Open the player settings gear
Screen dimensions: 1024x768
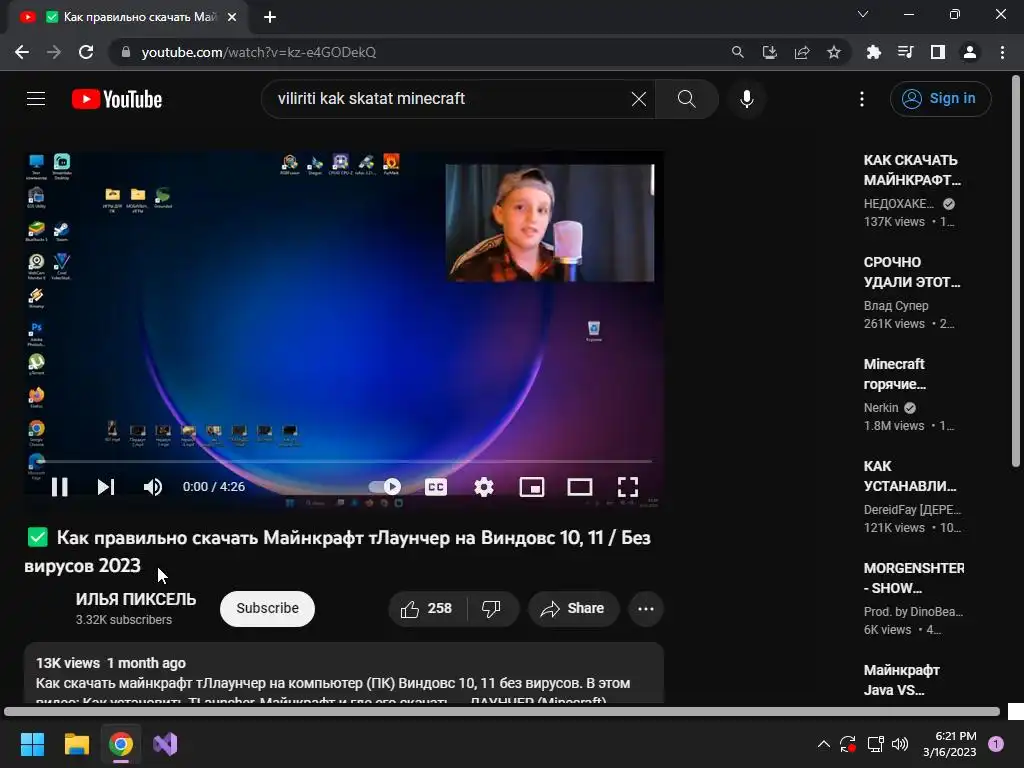click(x=484, y=487)
